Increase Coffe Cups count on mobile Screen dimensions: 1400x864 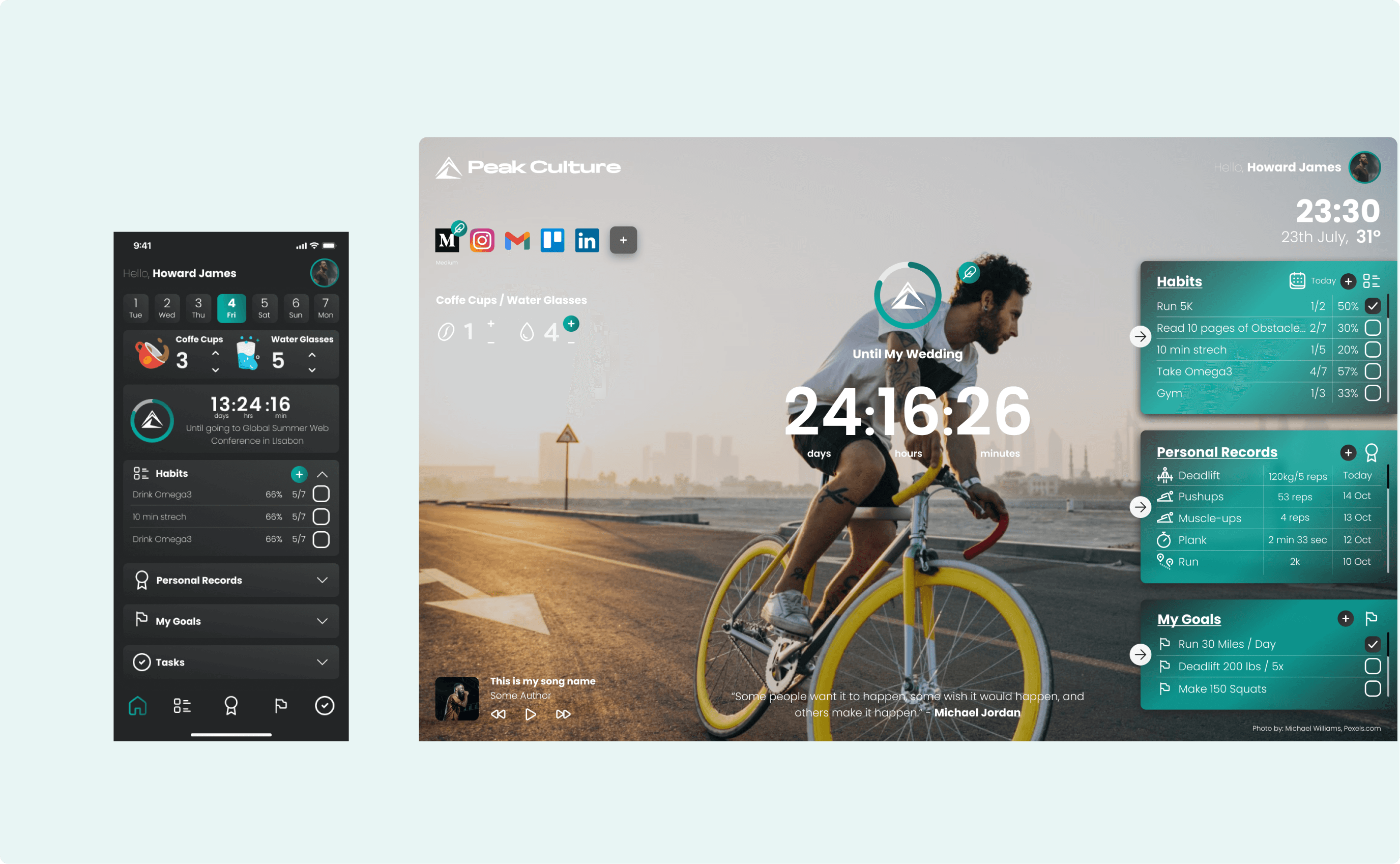coord(215,354)
